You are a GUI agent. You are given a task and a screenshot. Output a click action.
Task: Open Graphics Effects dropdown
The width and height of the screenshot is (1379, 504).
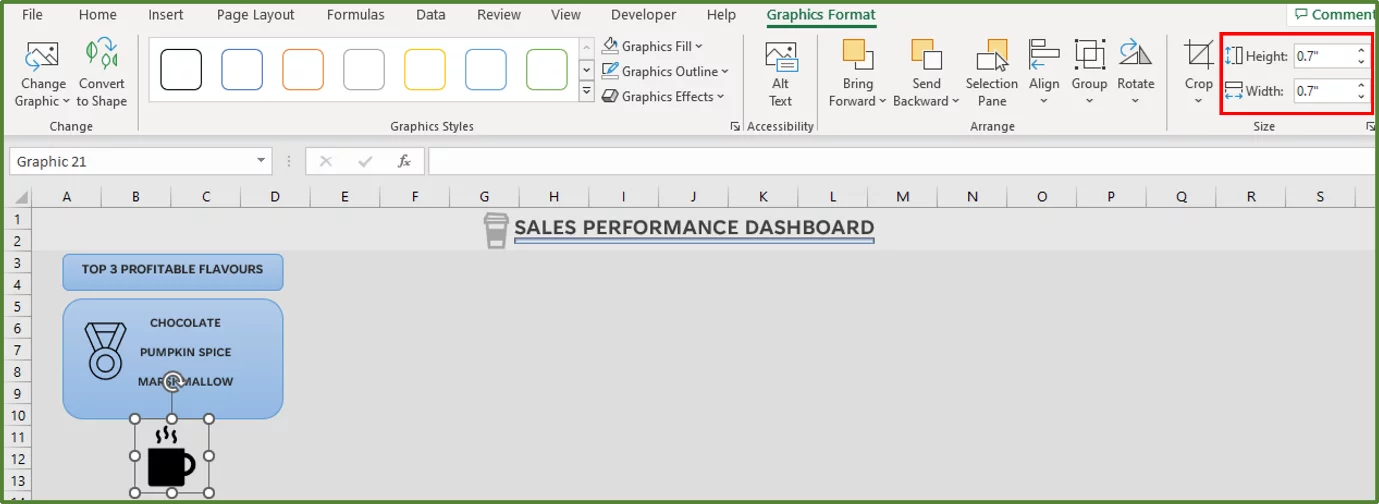pyautogui.click(x=663, y=96)
